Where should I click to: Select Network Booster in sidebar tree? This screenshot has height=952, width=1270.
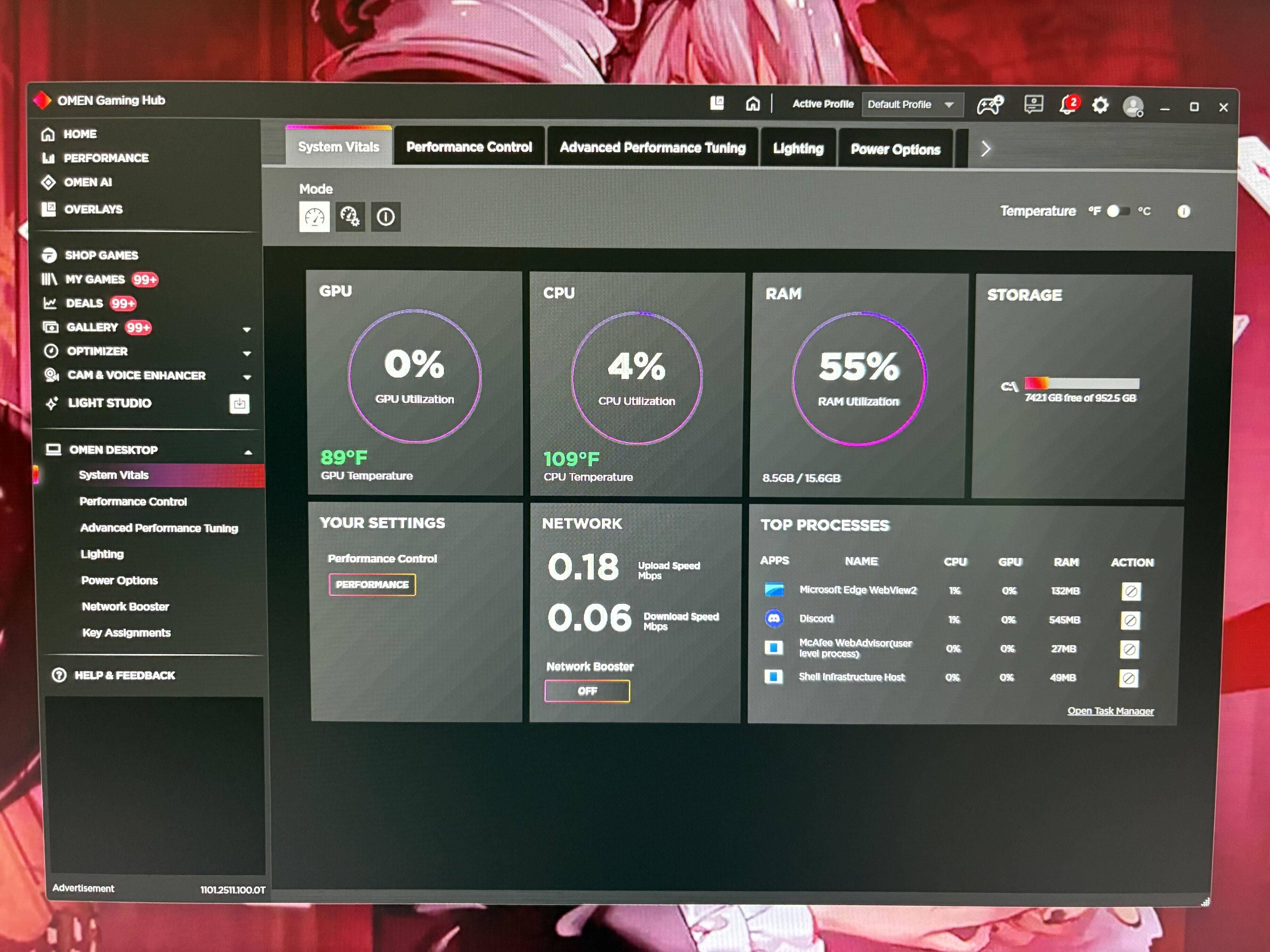(126, 607)
